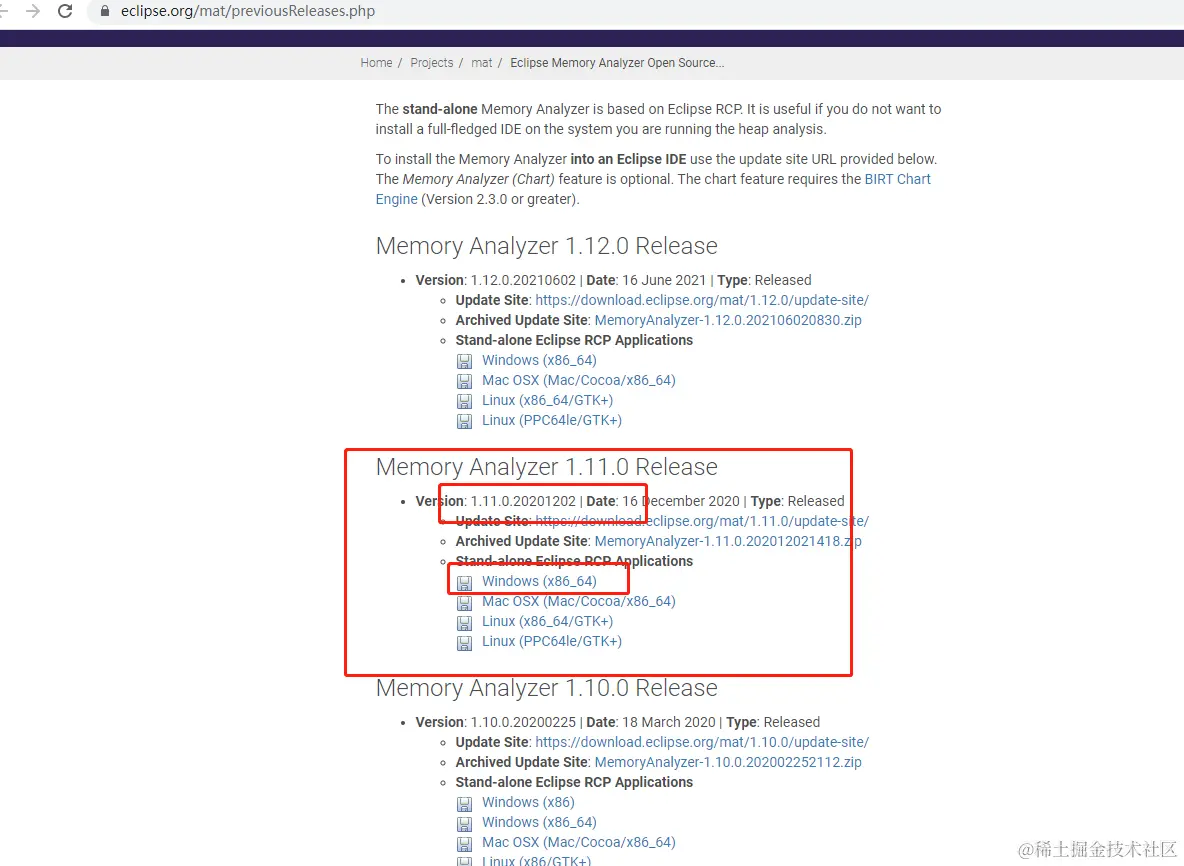Click breadcrumb text Eclipse Memory Analyzer Open Source...
The image size is (1184, 866).
(x=617, y=63)
